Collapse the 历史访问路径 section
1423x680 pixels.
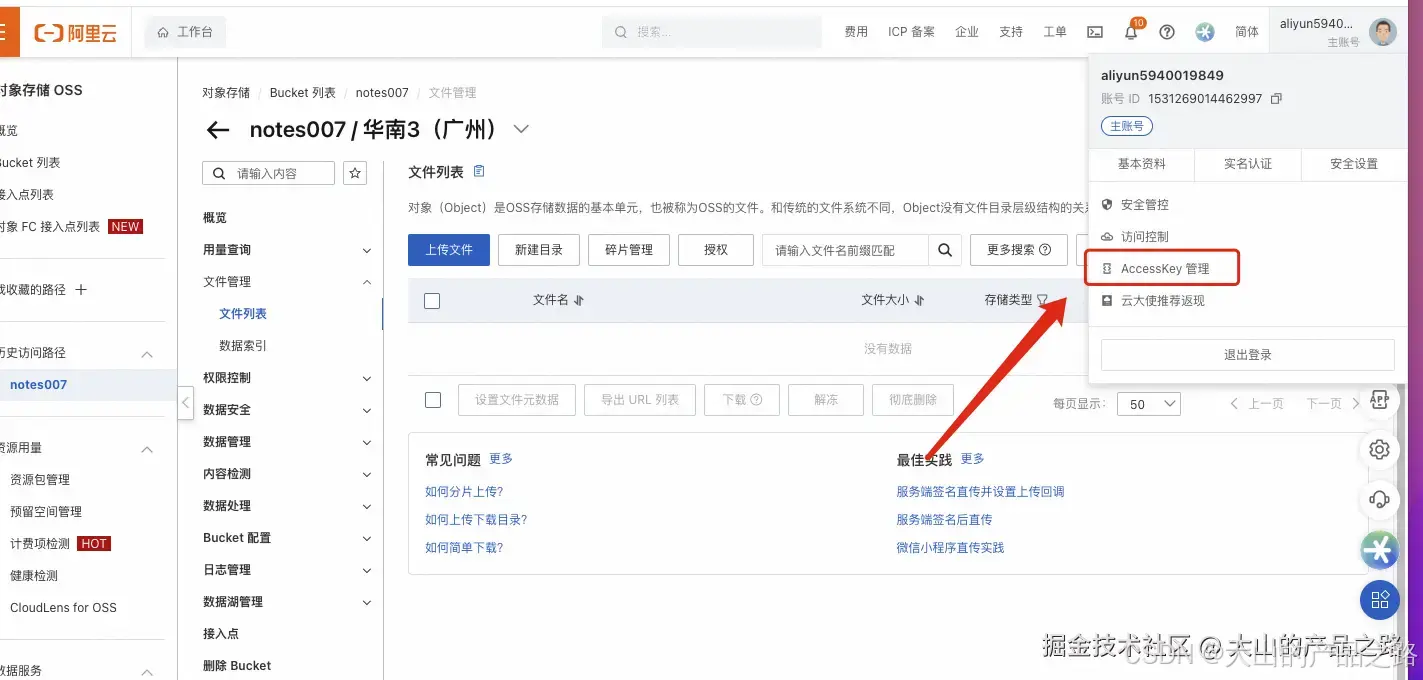point(147,354)
